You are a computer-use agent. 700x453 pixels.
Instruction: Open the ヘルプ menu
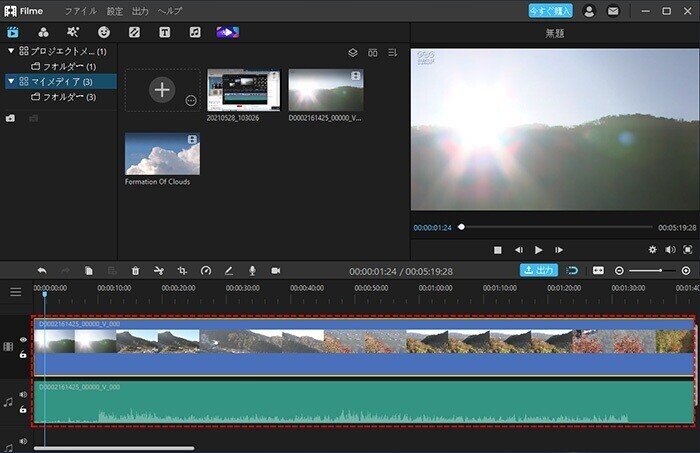pyautogui.click(x=170, y=11)
